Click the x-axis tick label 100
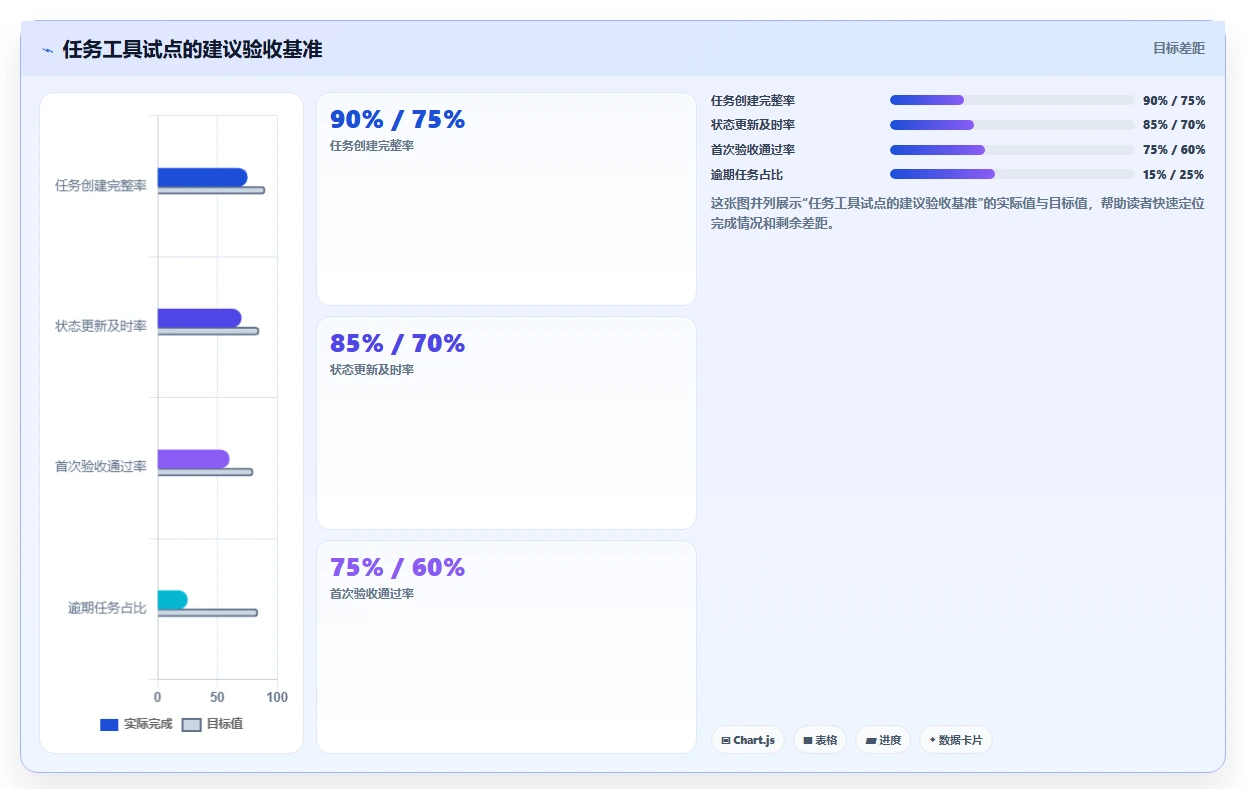 277,697
